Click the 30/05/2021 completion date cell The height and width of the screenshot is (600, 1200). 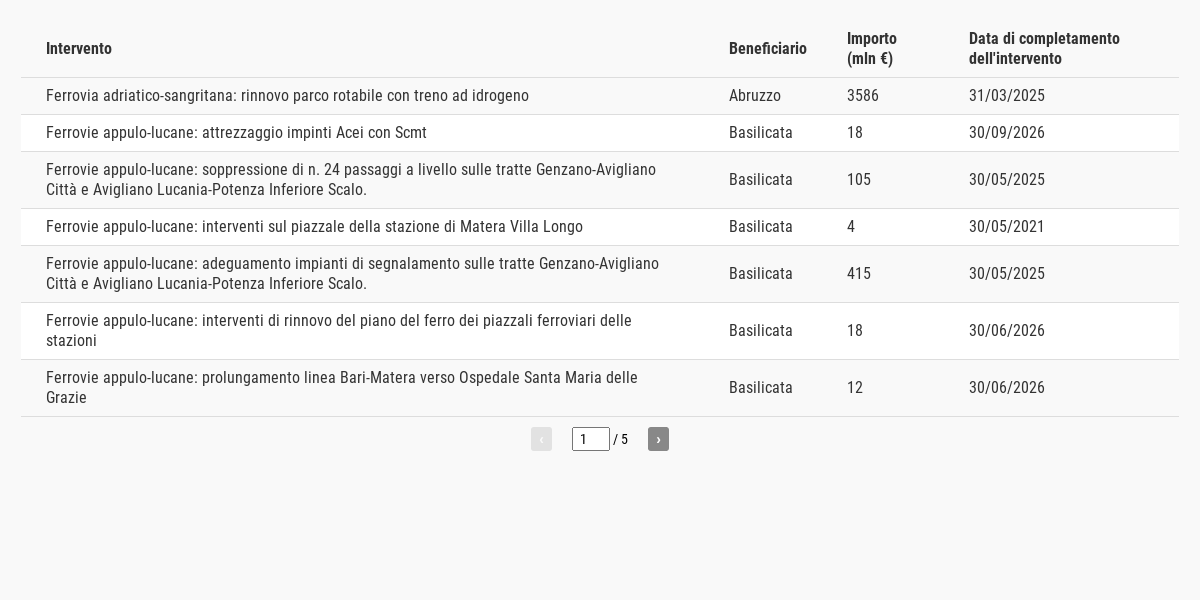tap(1007, 227)
